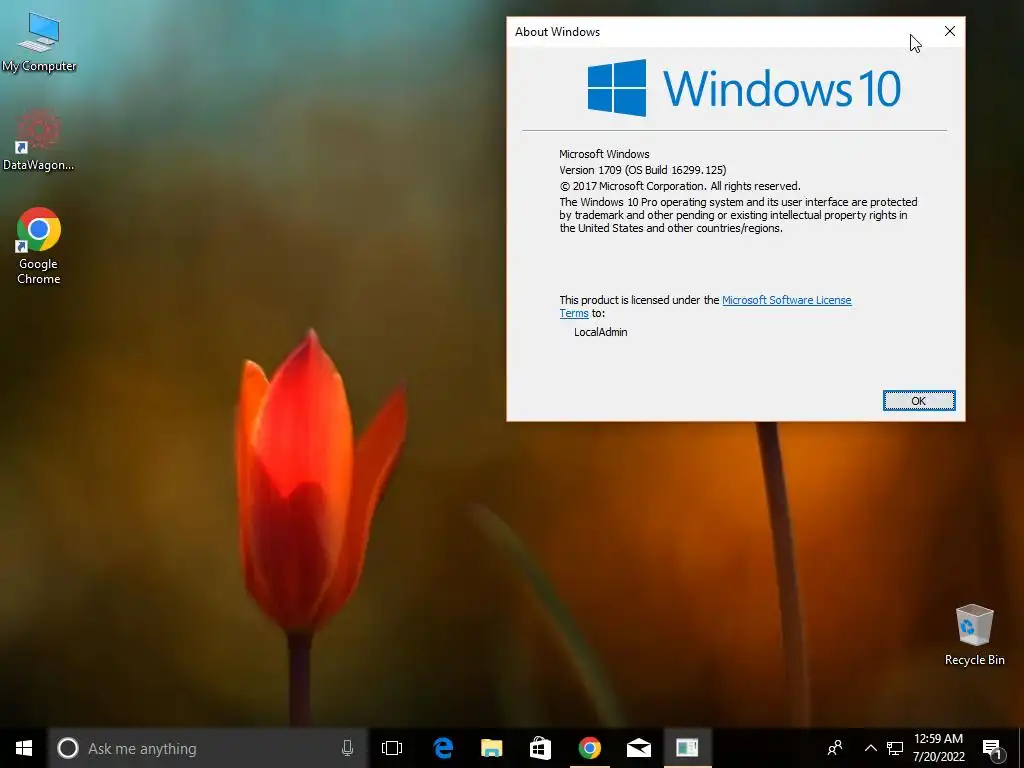
Task: Close the About Windows dialog
Action: click(x=950, y=31)
